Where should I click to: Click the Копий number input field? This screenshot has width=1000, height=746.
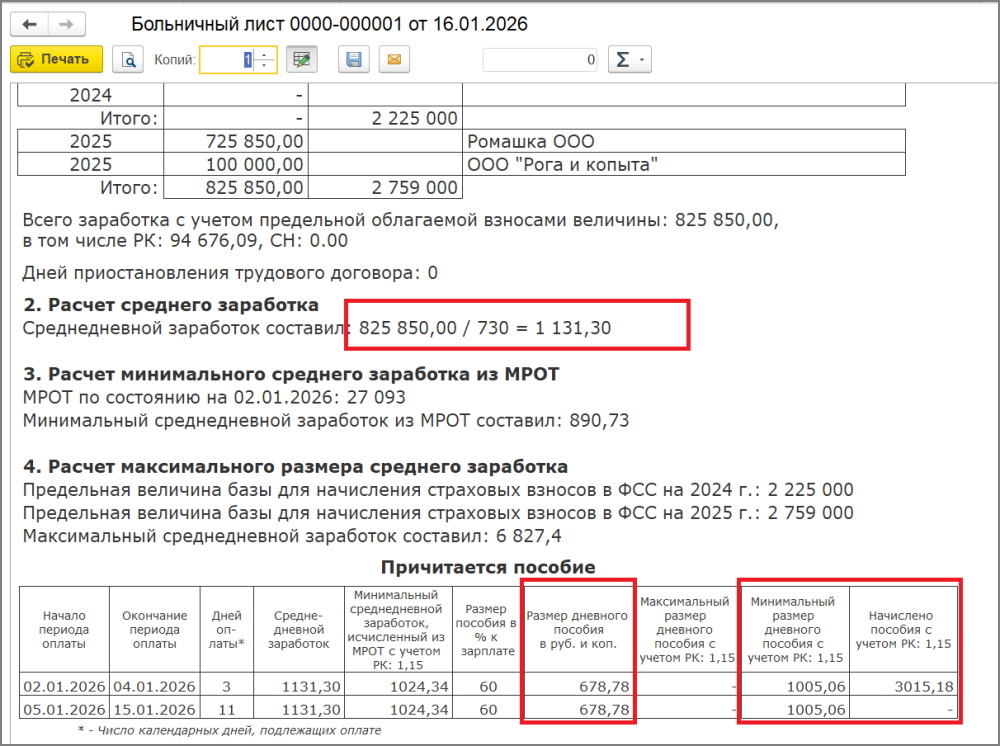coord(227,60)
